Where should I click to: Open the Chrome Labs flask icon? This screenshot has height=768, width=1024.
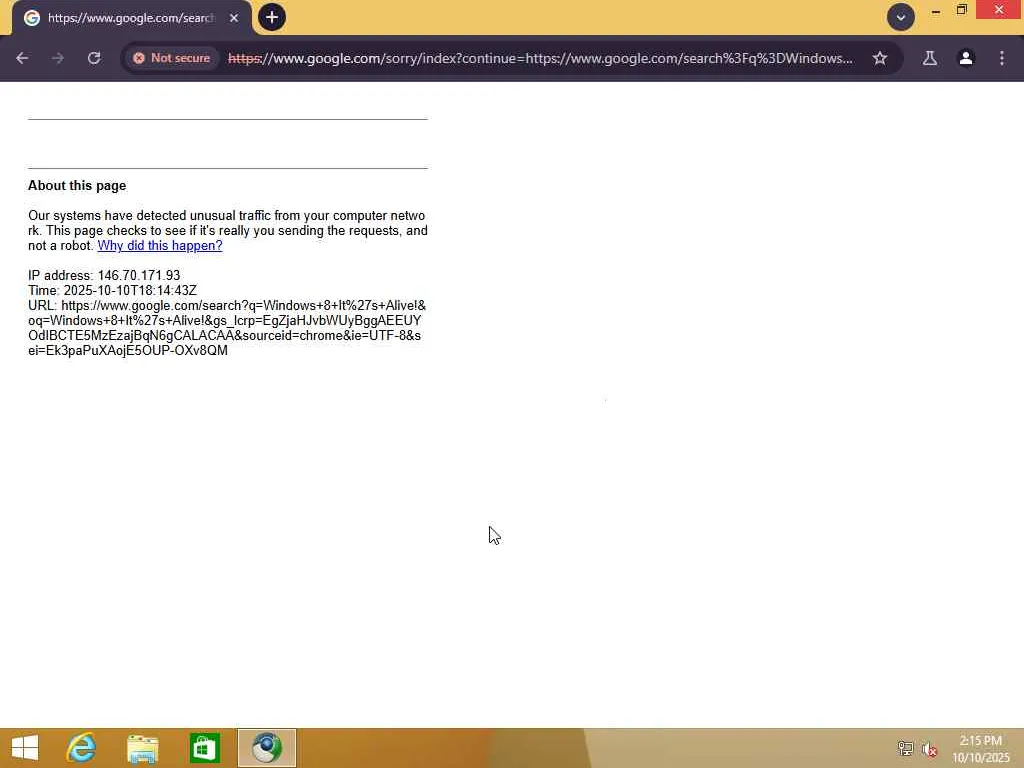click(x=929, y=58)
